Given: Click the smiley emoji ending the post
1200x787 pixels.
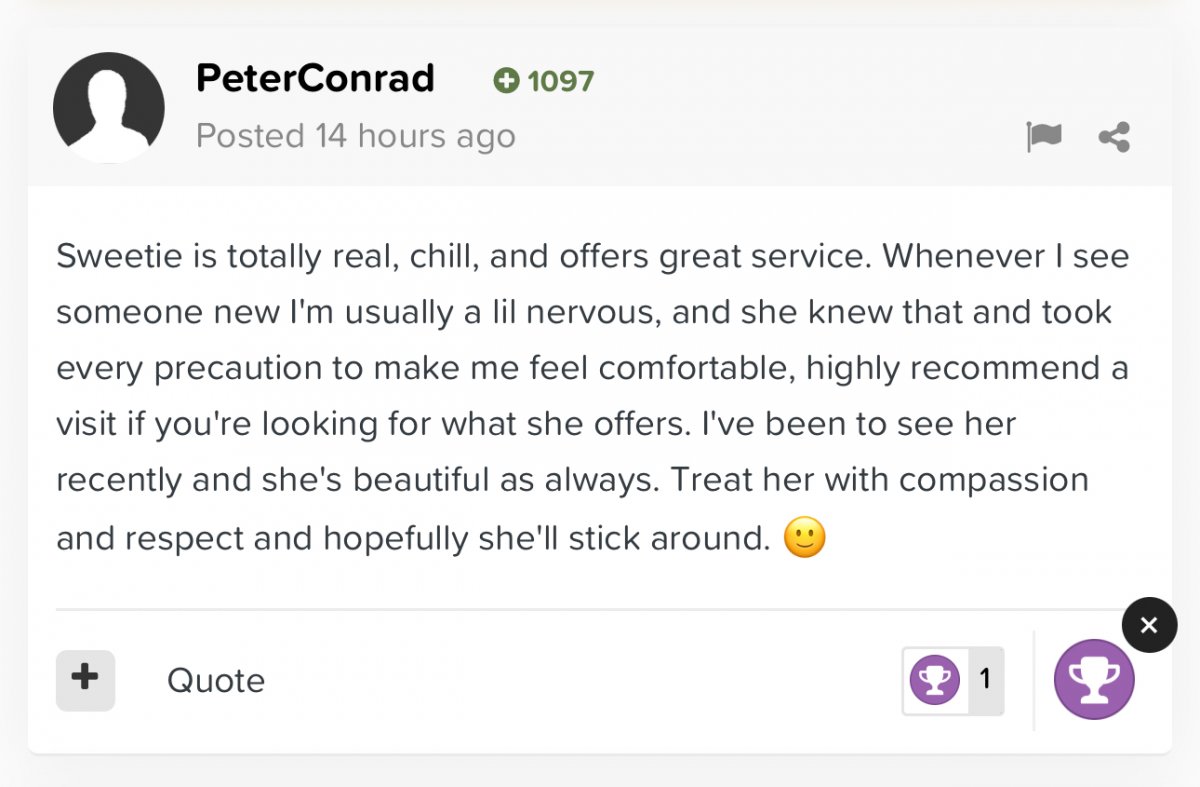Looking at the screenshot, I should (804, 540).
